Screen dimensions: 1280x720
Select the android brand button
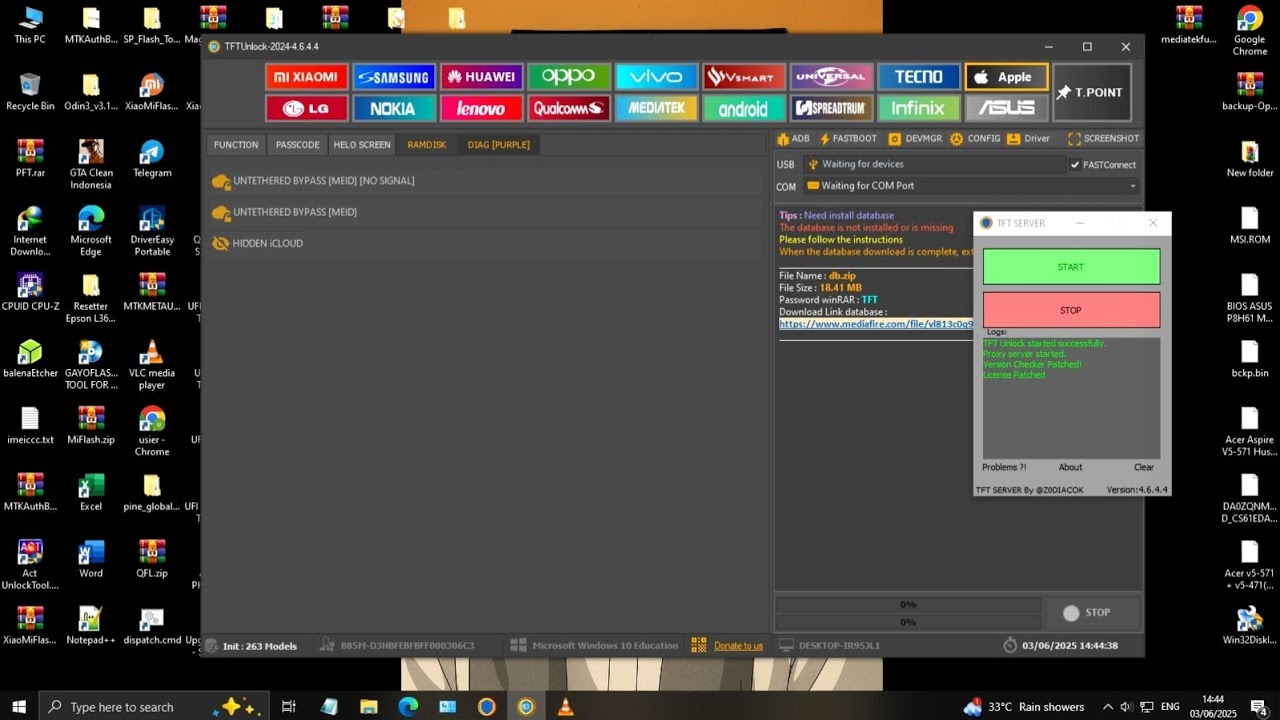click(743, 108)
